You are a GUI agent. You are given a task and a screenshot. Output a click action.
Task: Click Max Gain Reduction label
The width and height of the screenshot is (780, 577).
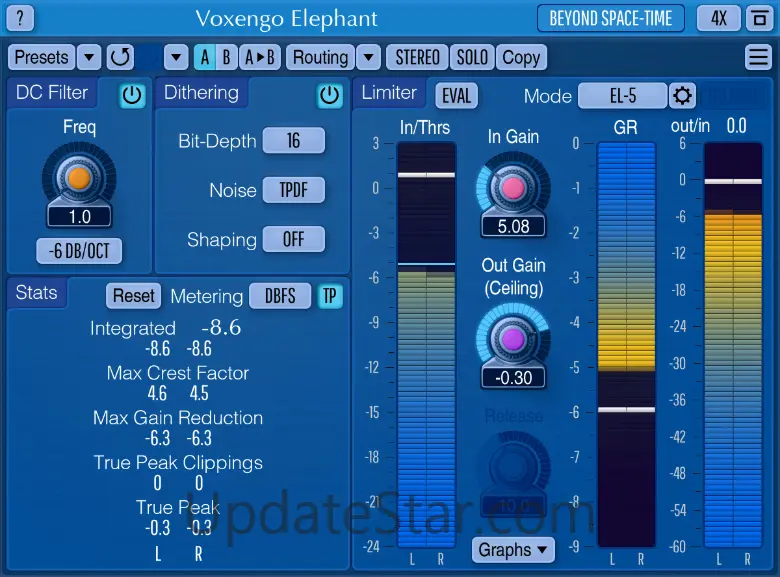pyautogui.click(x=178, y=418)
